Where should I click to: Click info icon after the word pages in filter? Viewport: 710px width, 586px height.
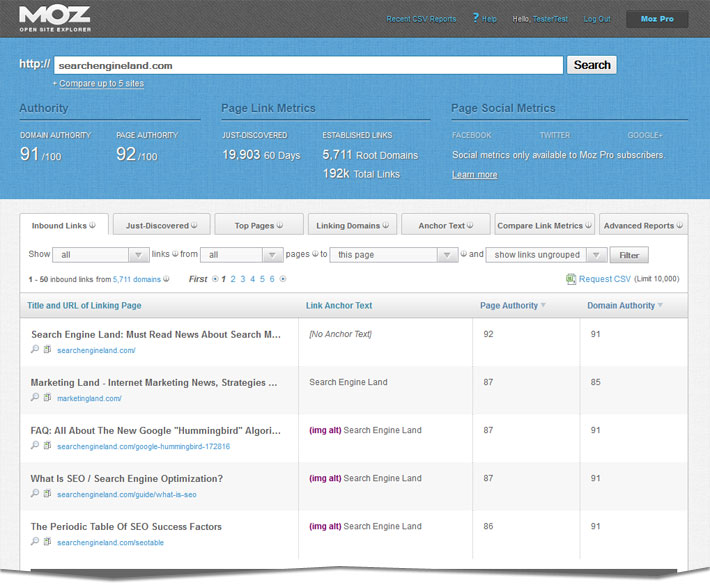pyautogui.click(x=315, y=254)
